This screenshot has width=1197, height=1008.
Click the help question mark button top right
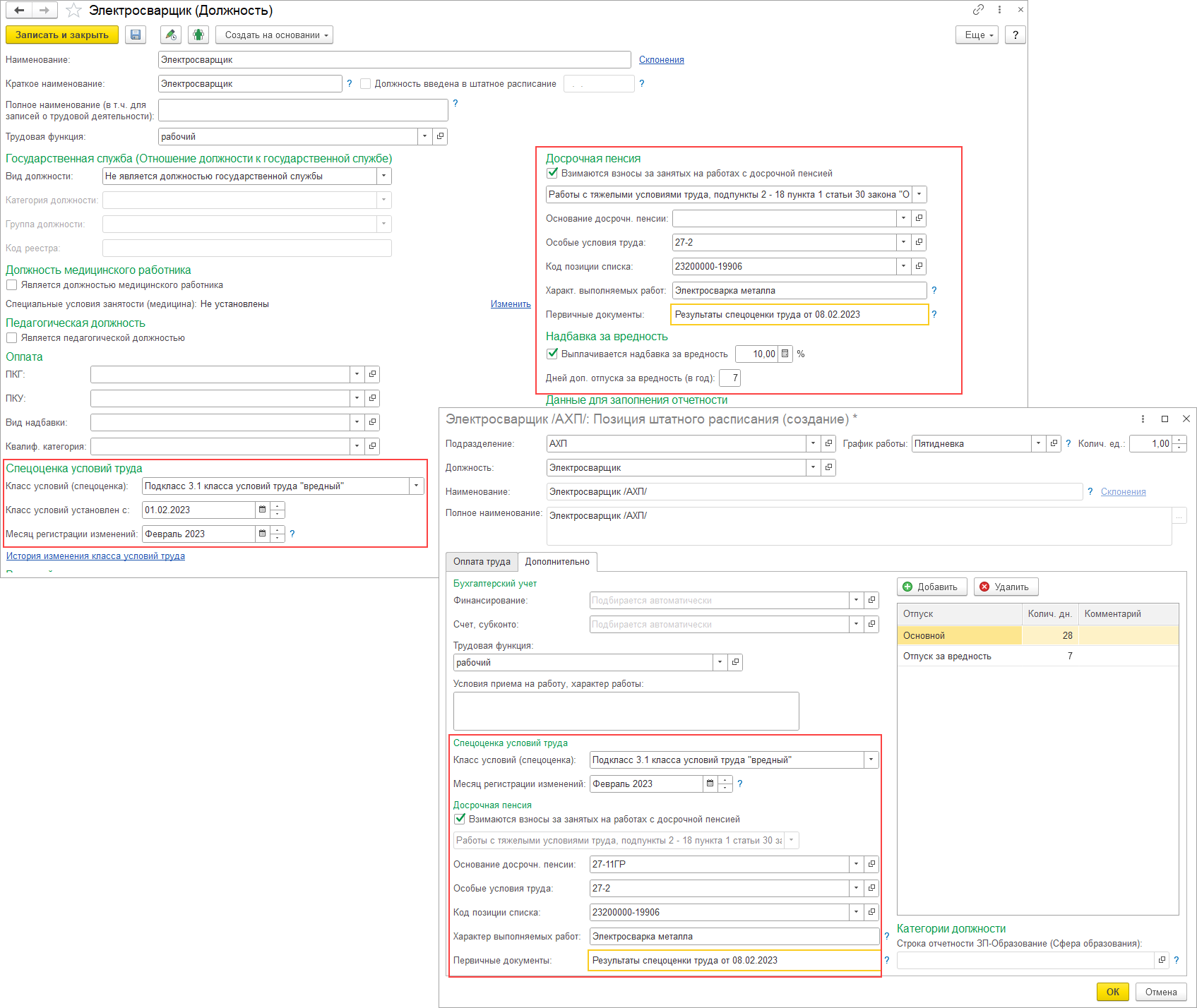[1015, 35]
